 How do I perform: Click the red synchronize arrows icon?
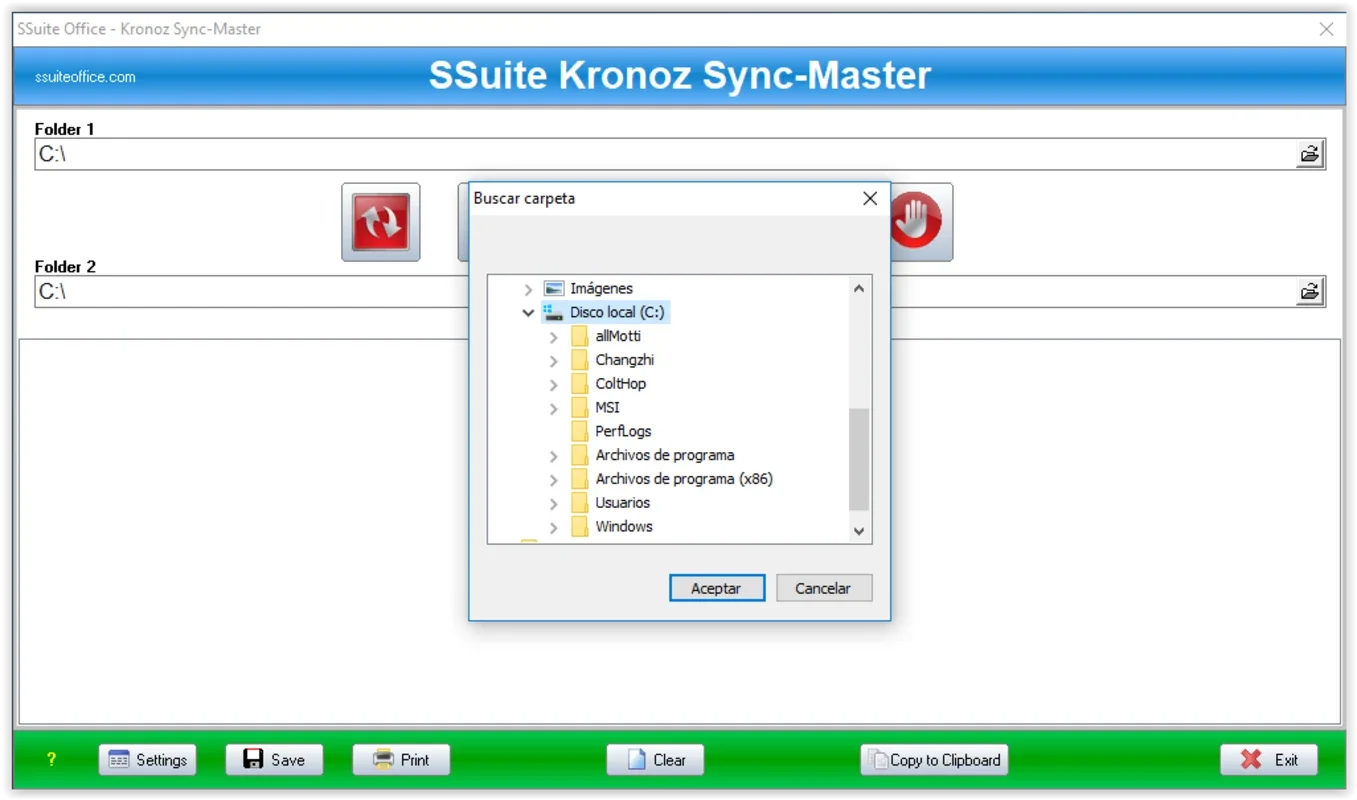pos(381,222)
